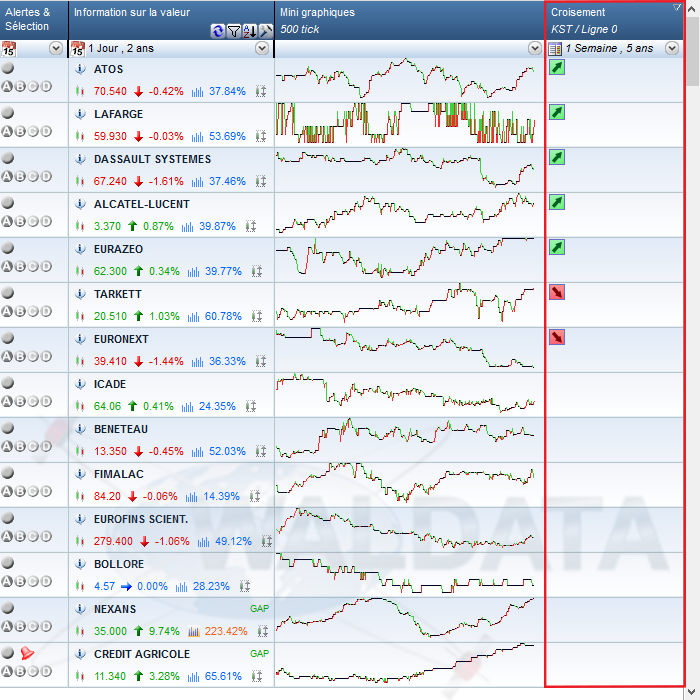Screen dimensions: 700x700
Task: Click red down-crossing arrow in TARKETT row
Action: pyautogui.click(x=557, y=292)
